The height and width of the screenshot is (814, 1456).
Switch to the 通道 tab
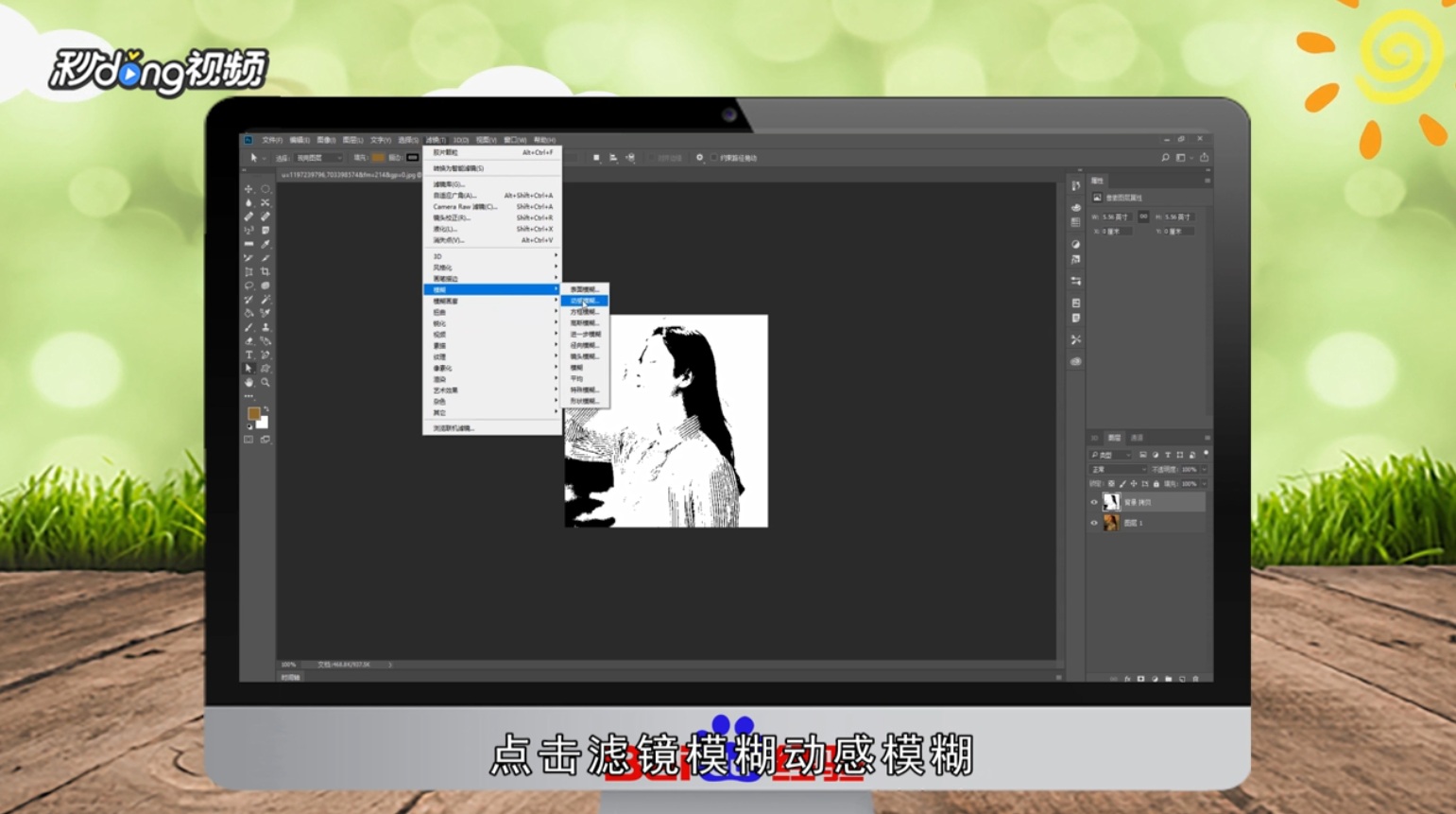(x=1137, y=438)
